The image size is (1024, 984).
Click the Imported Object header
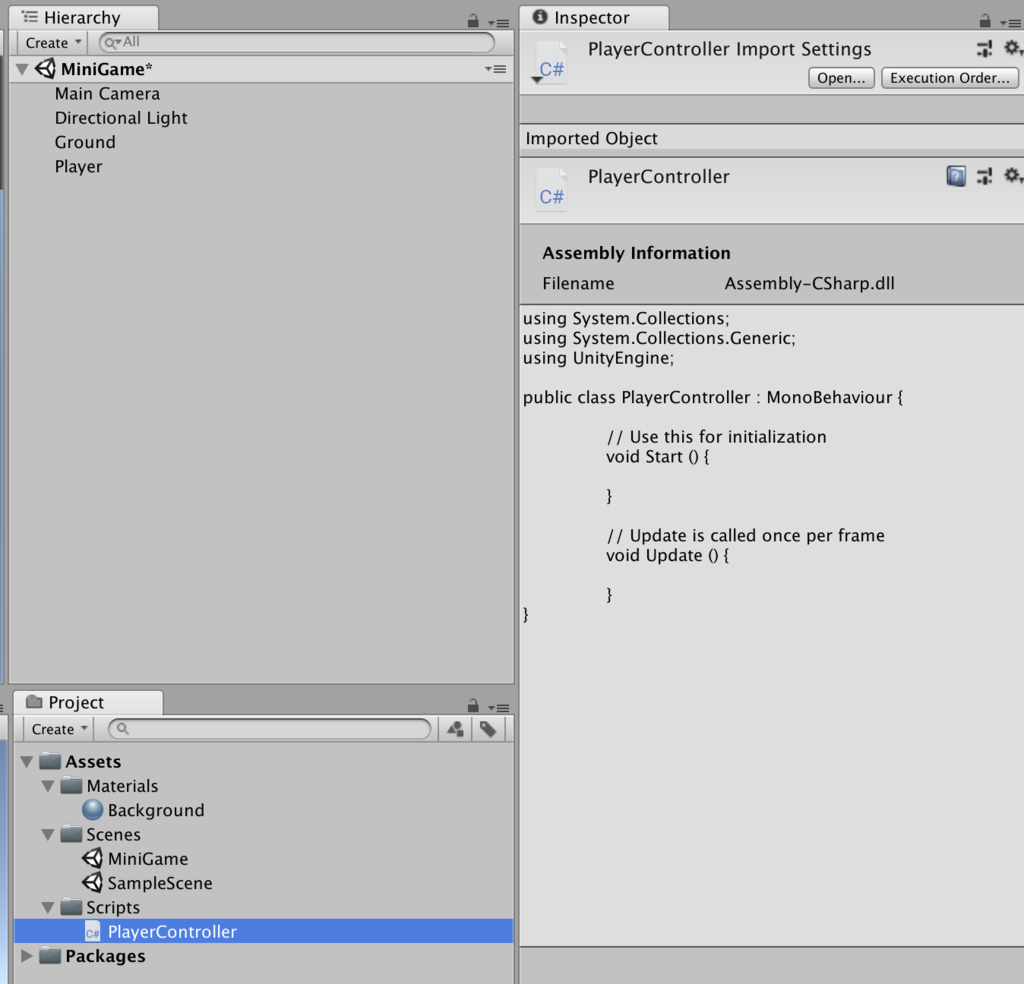coord(591,138)
